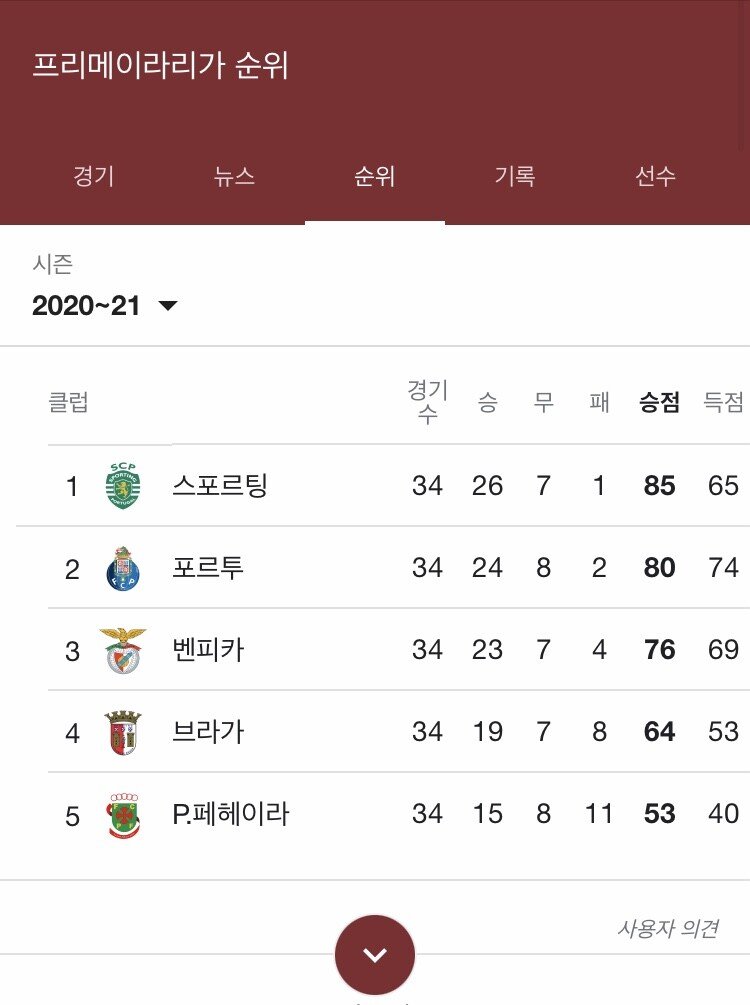Open the 브라가 team name link
The height and width of the screenshot is (1005, 750).
click(x=208, y=731)
